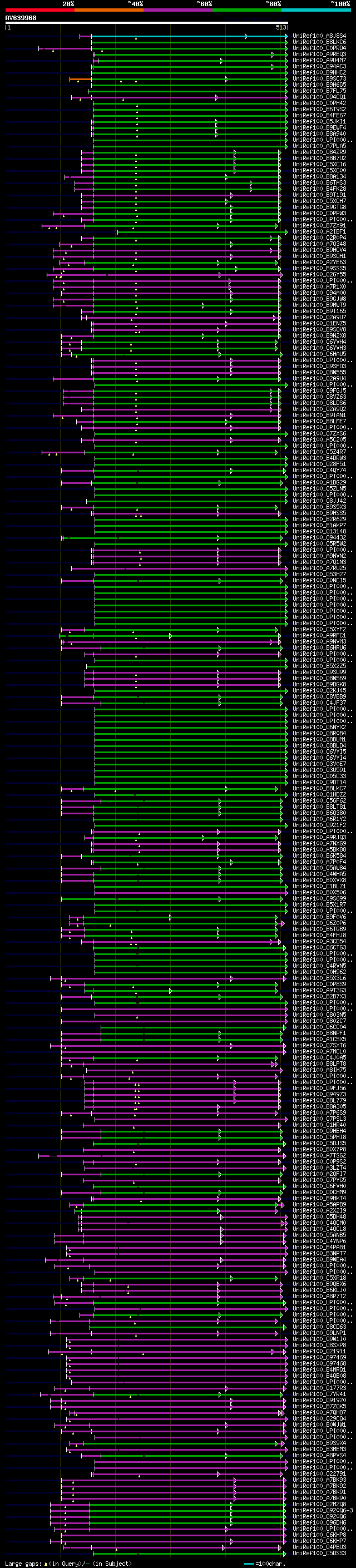Open hit UniRef100_Q4PBU3
The height and width of the screenshot is (1568, 356).
coord(319,1547)
